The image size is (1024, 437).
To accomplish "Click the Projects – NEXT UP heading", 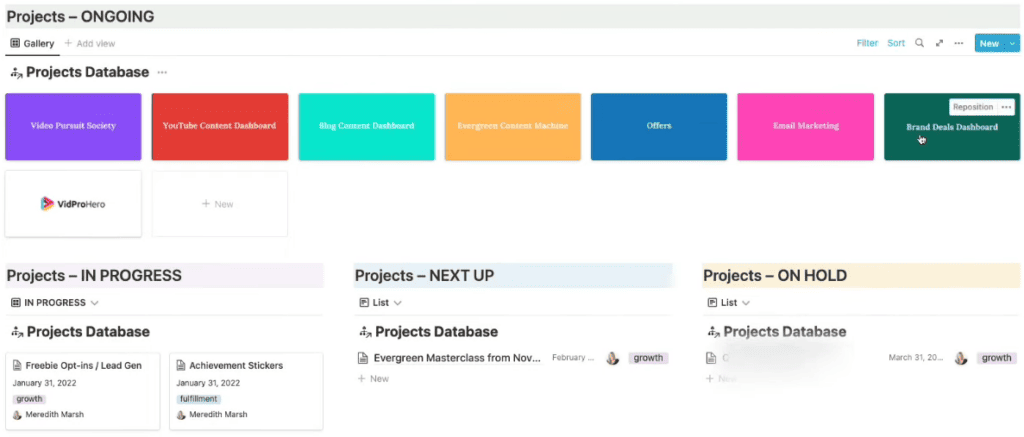I will click(x=424, y=276).
